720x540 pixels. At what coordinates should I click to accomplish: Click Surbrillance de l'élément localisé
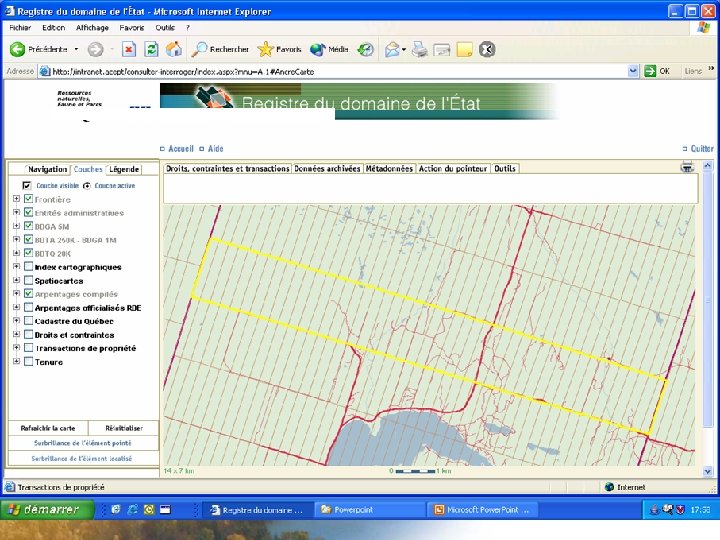coord(82,458)
